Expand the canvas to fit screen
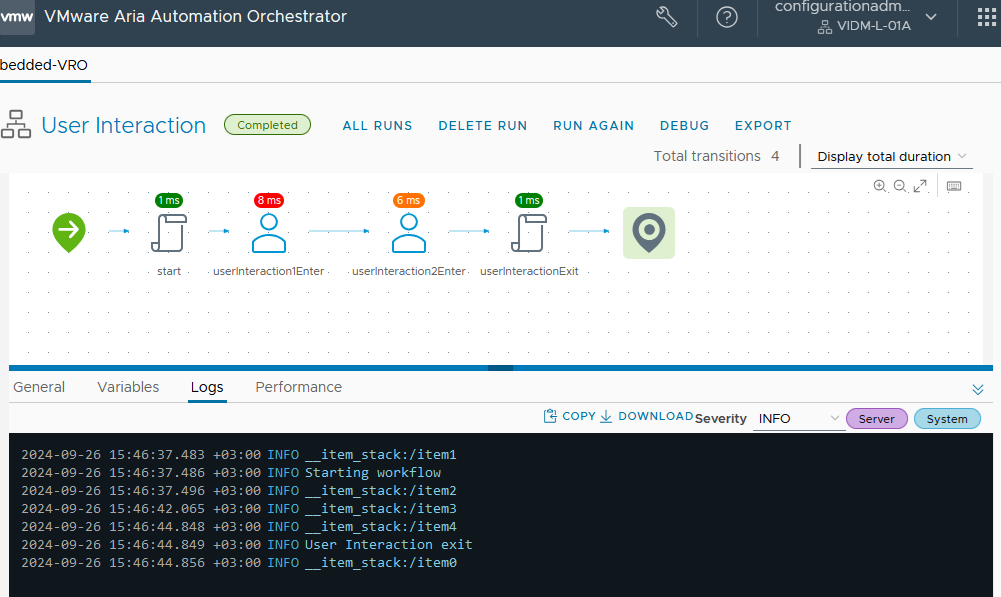The width and height of the screenshot is (1001, 597). 920,186
